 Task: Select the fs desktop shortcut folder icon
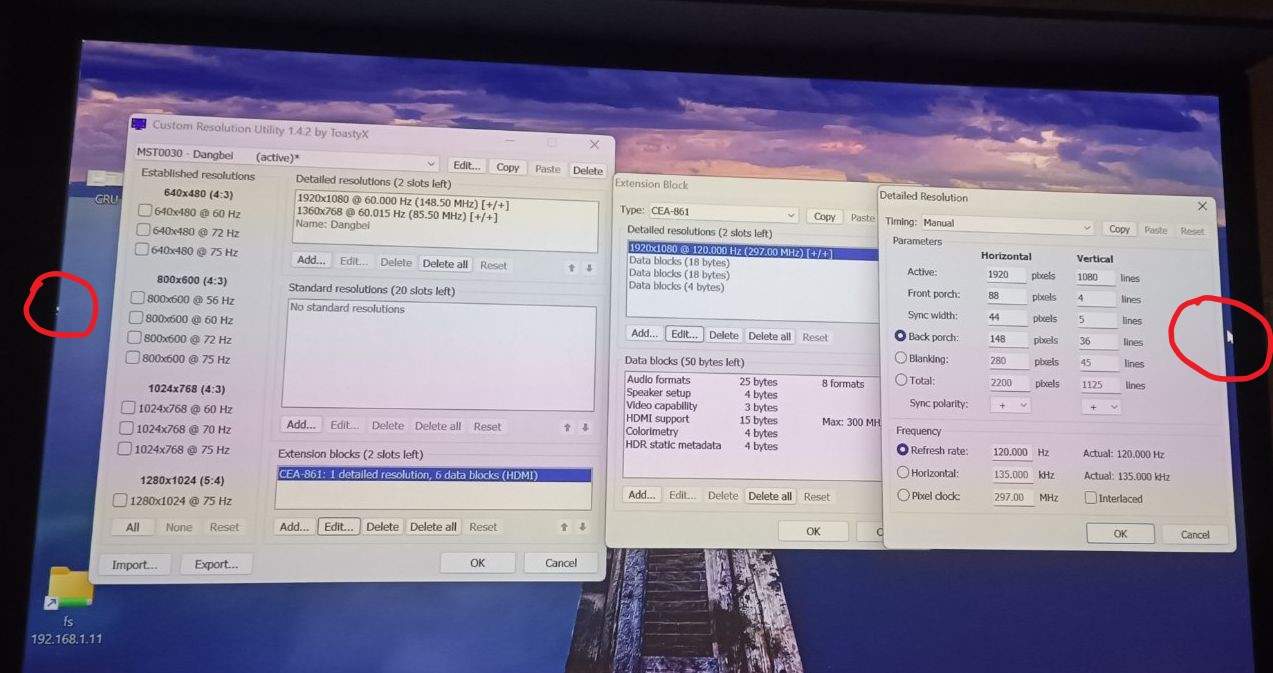[68, 588]
